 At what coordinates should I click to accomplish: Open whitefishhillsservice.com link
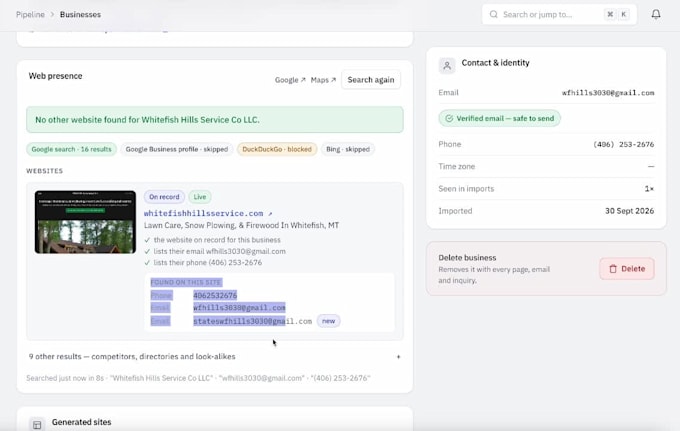(203, 213)
